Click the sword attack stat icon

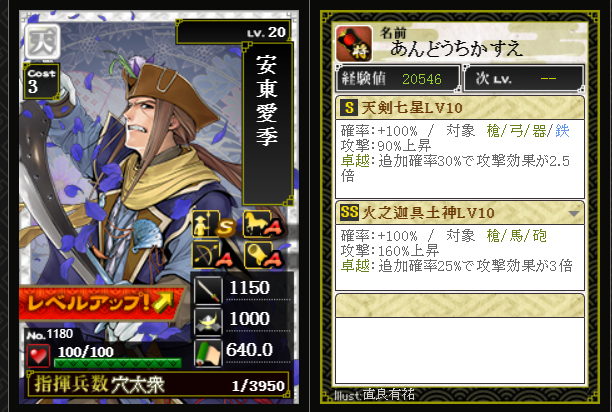click(208, 290)
